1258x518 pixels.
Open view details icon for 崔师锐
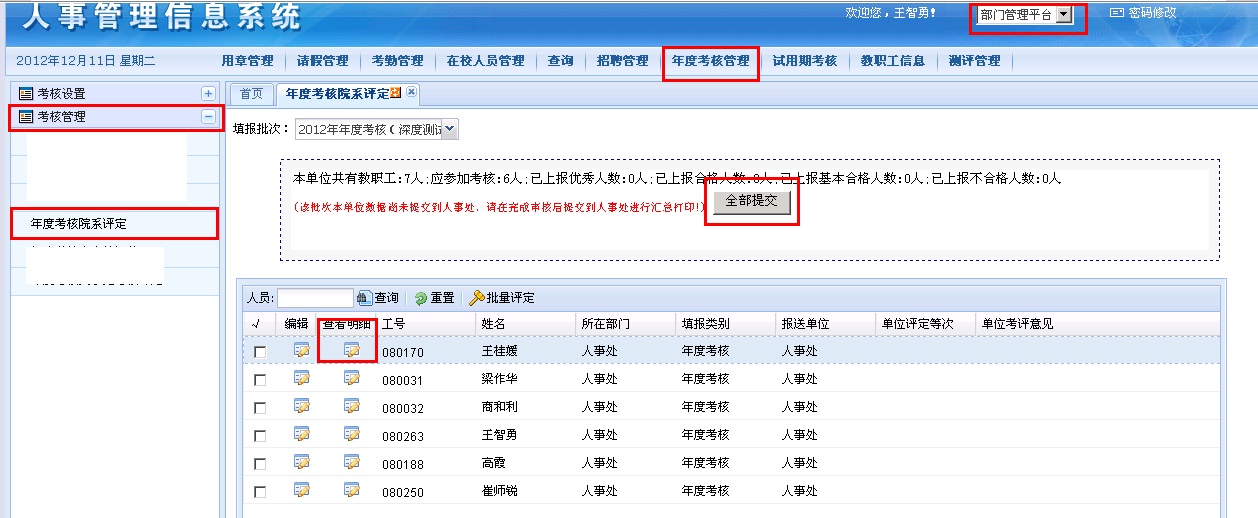351,490
